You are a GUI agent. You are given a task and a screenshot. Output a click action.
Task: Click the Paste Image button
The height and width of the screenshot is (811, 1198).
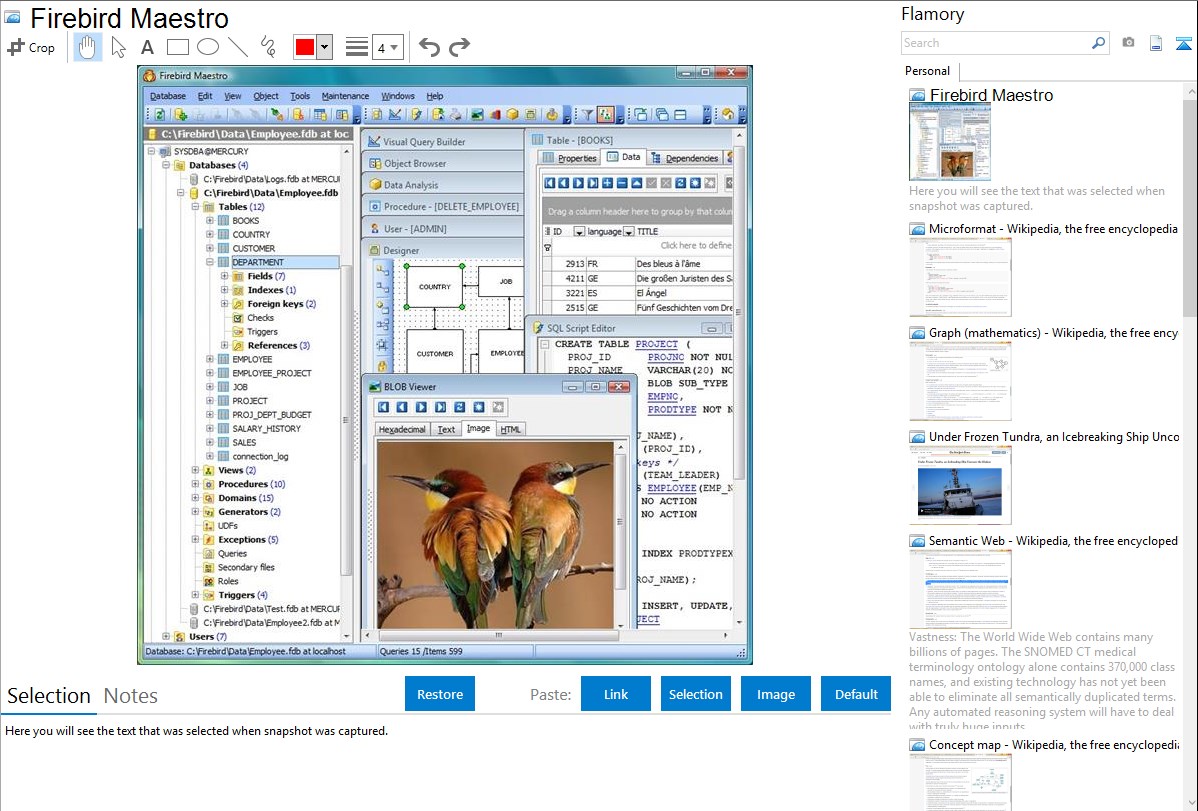(x=775, y=694)
